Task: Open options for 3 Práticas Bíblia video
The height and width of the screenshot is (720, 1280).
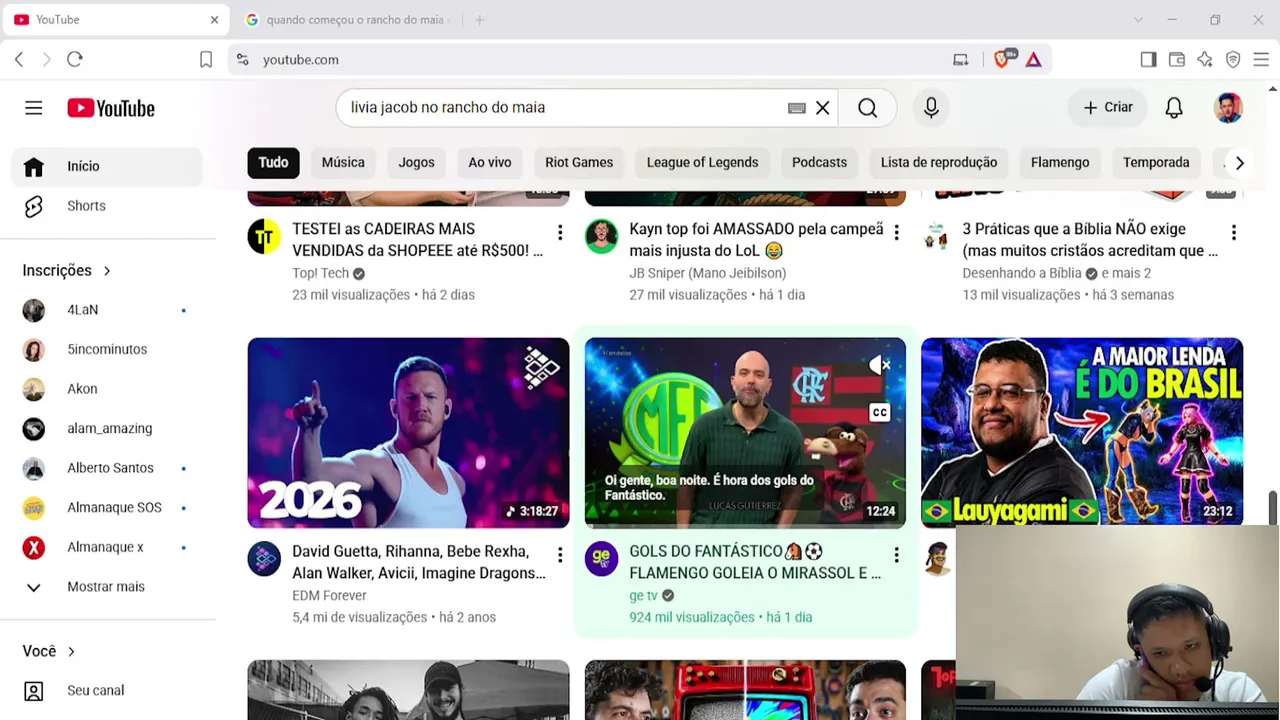Action: point(1233,233)
